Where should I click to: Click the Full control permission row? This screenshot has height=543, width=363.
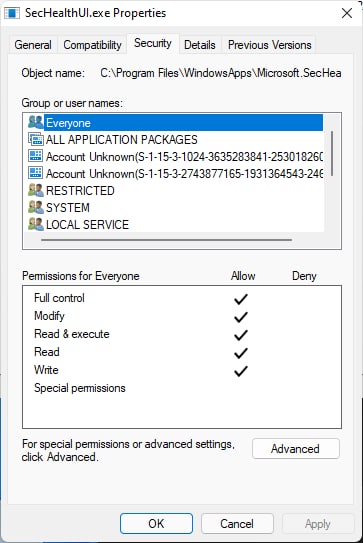click(182, 298)
